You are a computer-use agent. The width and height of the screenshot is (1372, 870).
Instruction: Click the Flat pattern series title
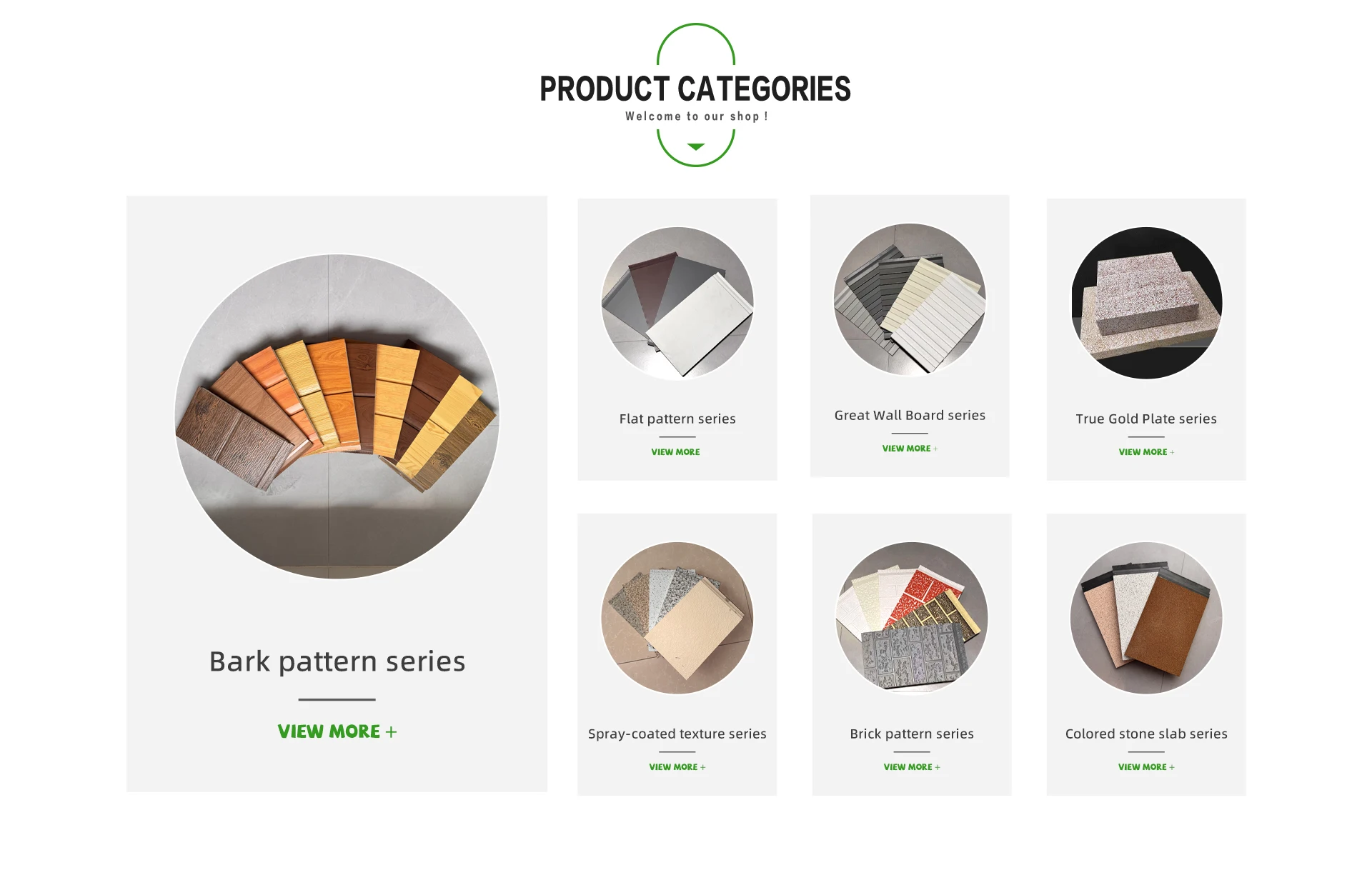pos(677,419)
